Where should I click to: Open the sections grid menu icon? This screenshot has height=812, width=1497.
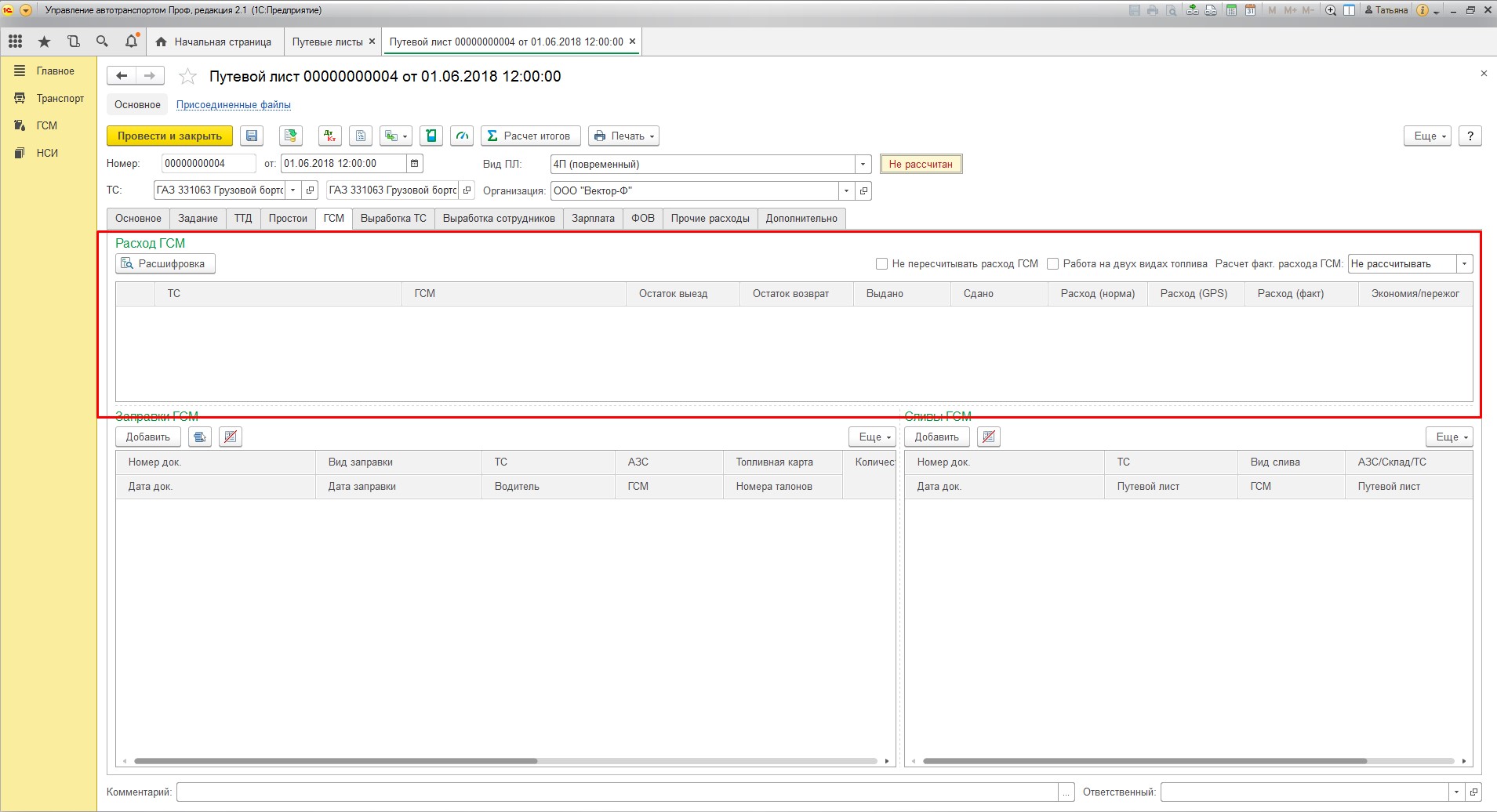click(x=16, y=42)
